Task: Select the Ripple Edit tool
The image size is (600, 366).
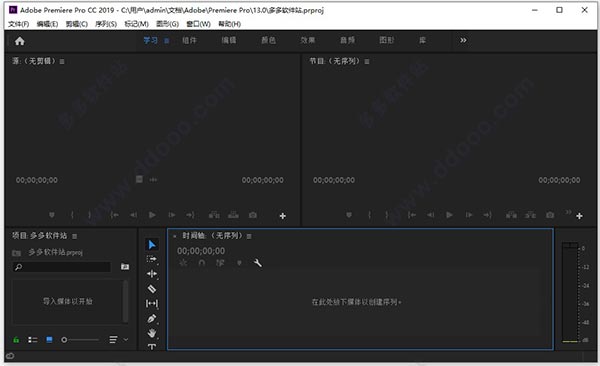Action: click(x=152, y=274)
